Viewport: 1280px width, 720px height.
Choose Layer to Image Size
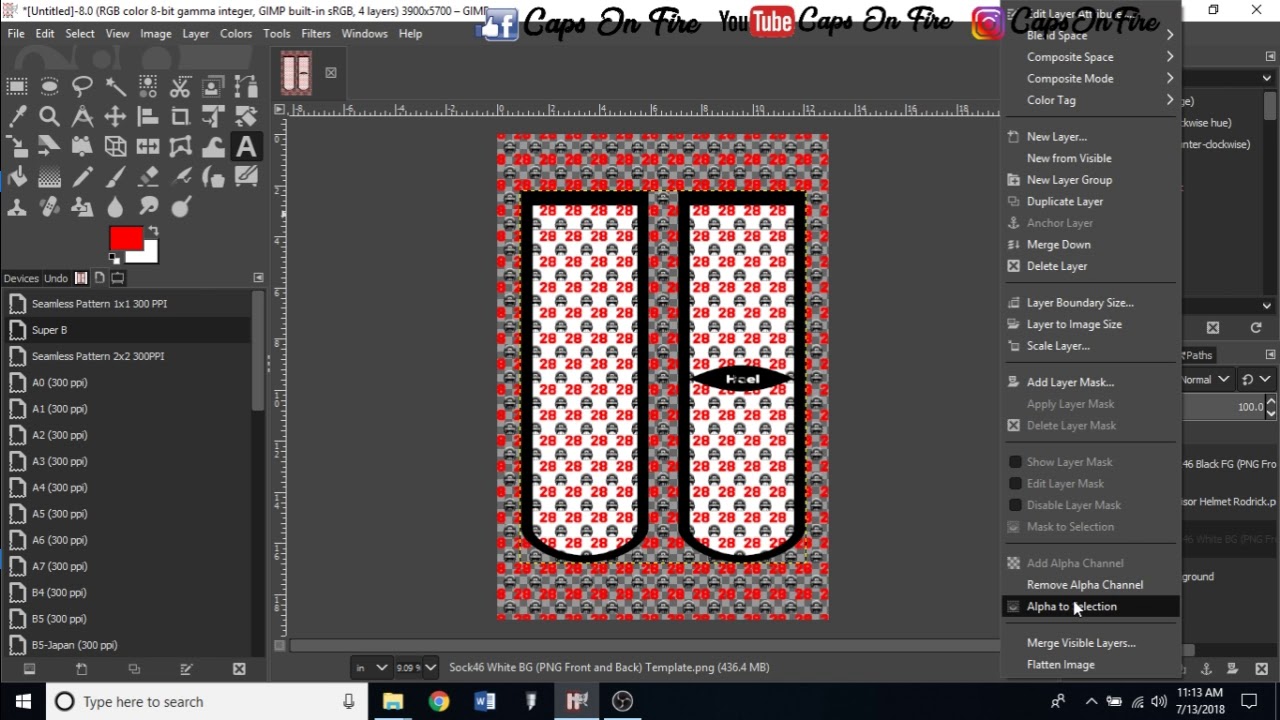pyautogui.click(x=1092, y=324)
